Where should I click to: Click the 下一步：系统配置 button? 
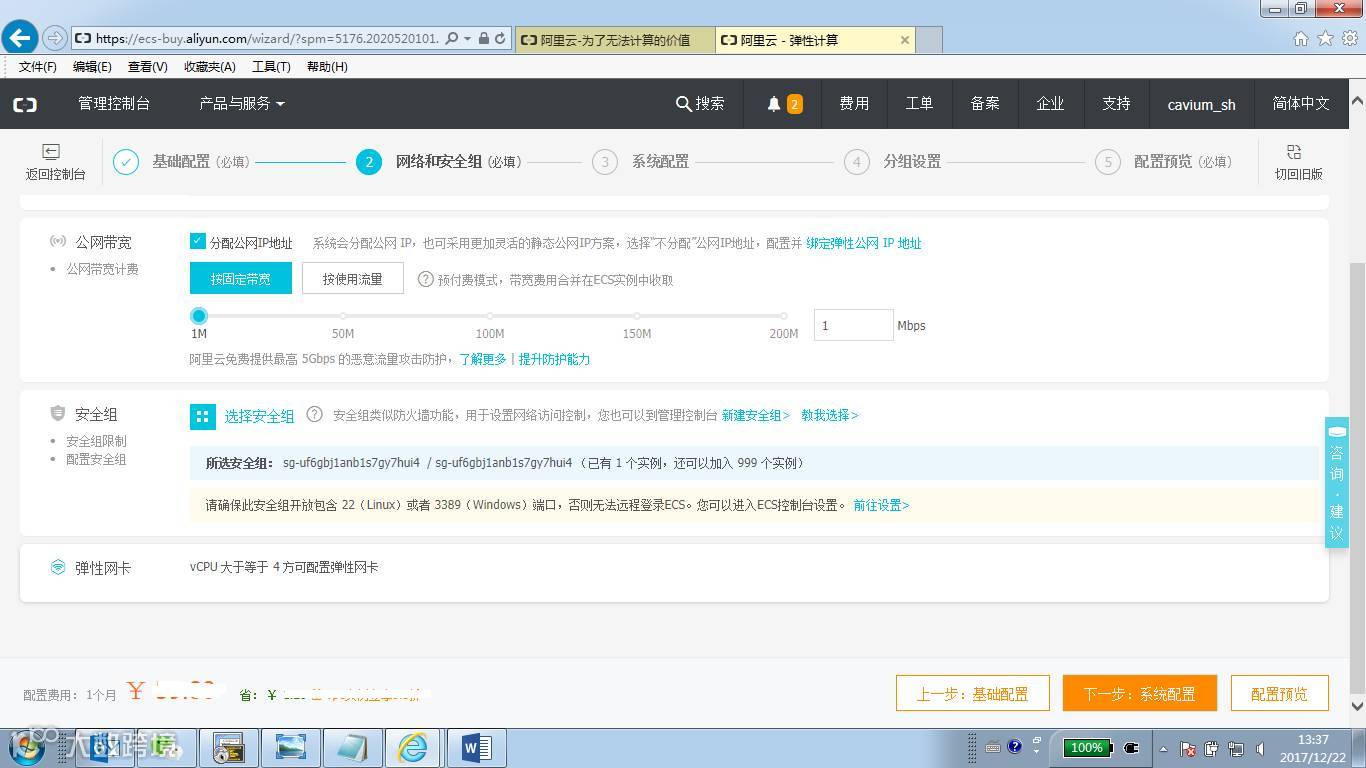pos(1140,693)
